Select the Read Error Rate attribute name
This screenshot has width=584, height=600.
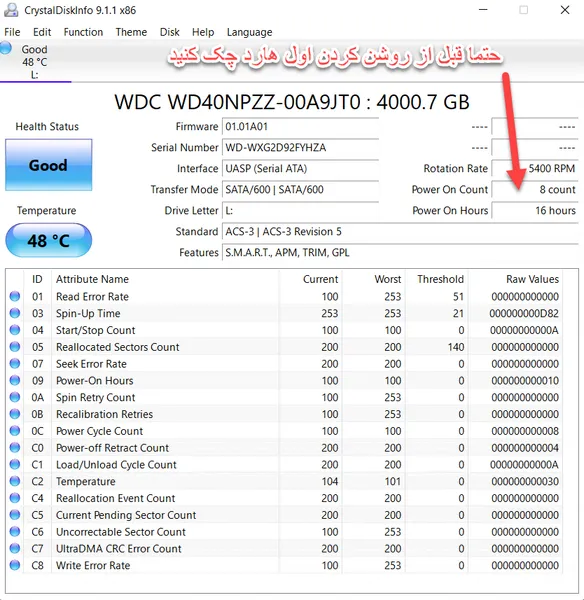point(92,297)
